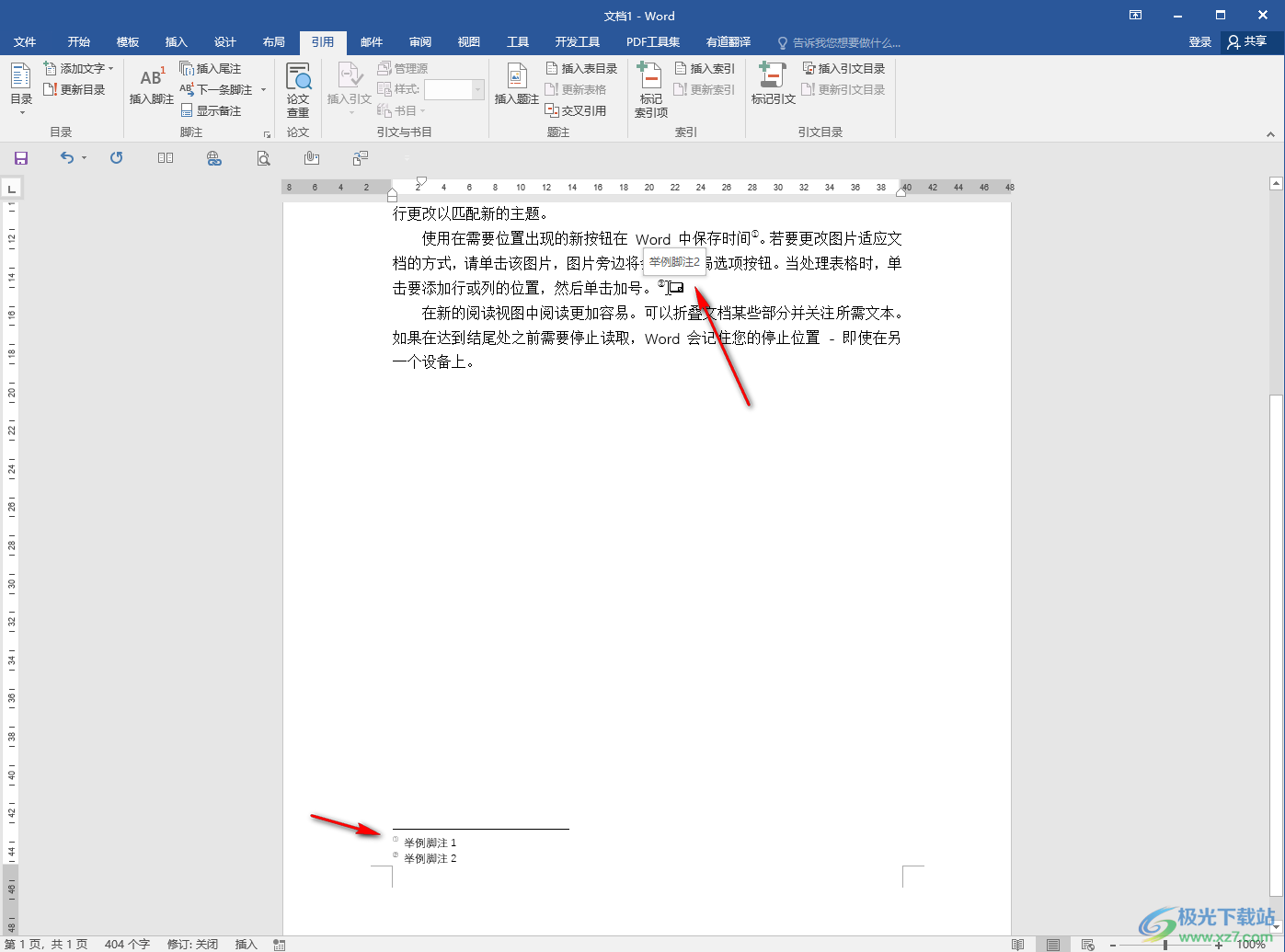Click the Redo icon in quick access toolbar

[x=116, y=158]
